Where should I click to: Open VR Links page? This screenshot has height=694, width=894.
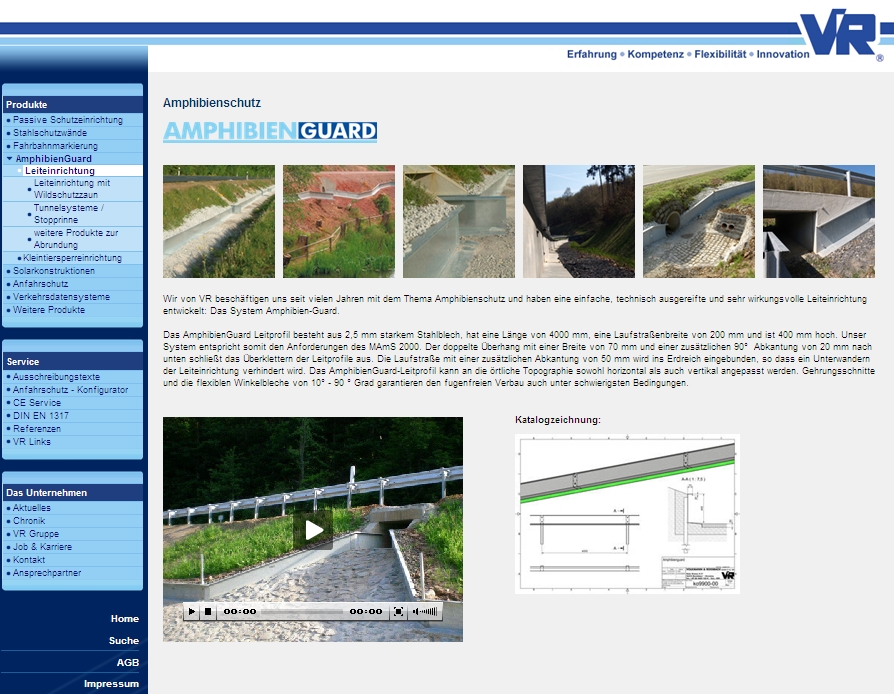tap(32, 442)
